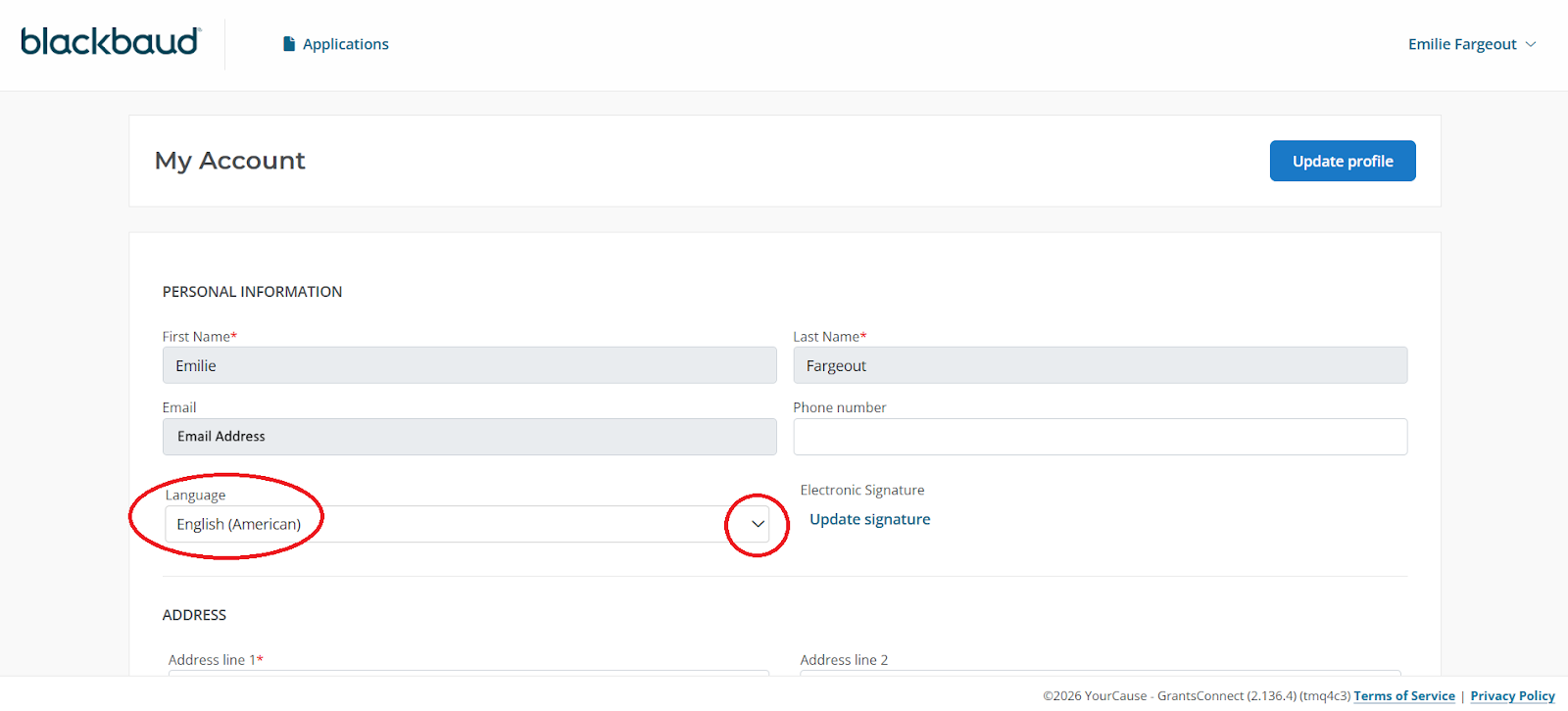Click the Applications document icon
Image resolution: width=1568 pixels, height=711 pixels.
pos(289,44)
